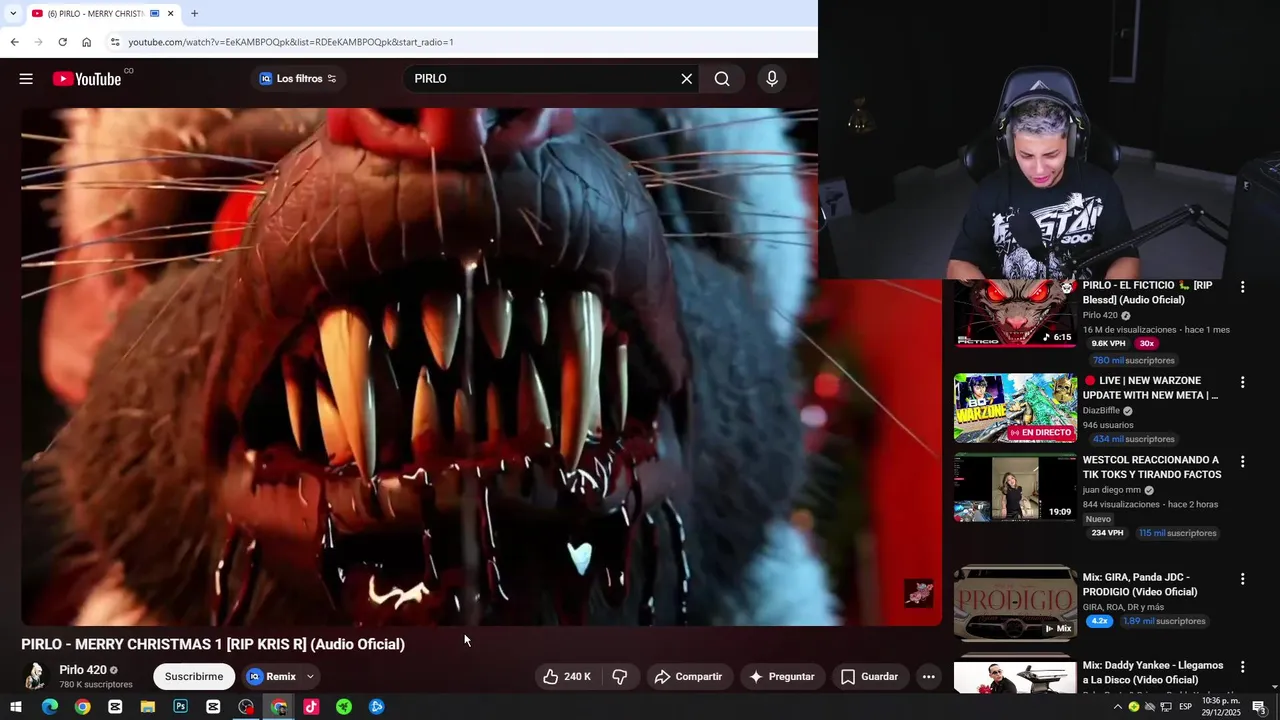Open Photoshop from the taskbar
Image resolution: width=1280 pixels, height=720 pixels.
[x=180, y=707]
